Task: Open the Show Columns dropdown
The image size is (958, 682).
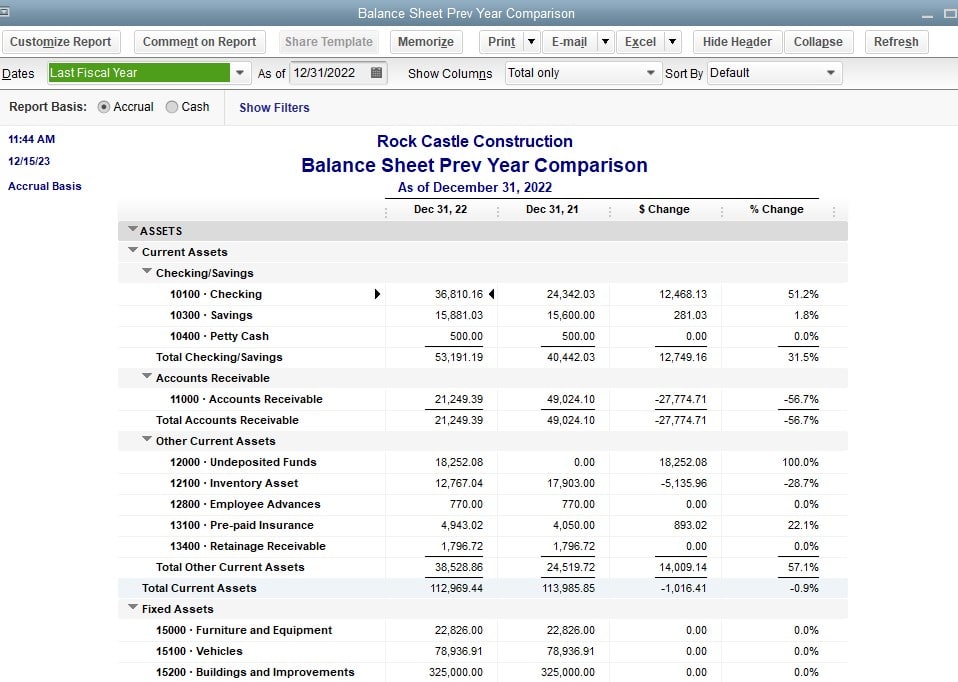Action: 650,73
